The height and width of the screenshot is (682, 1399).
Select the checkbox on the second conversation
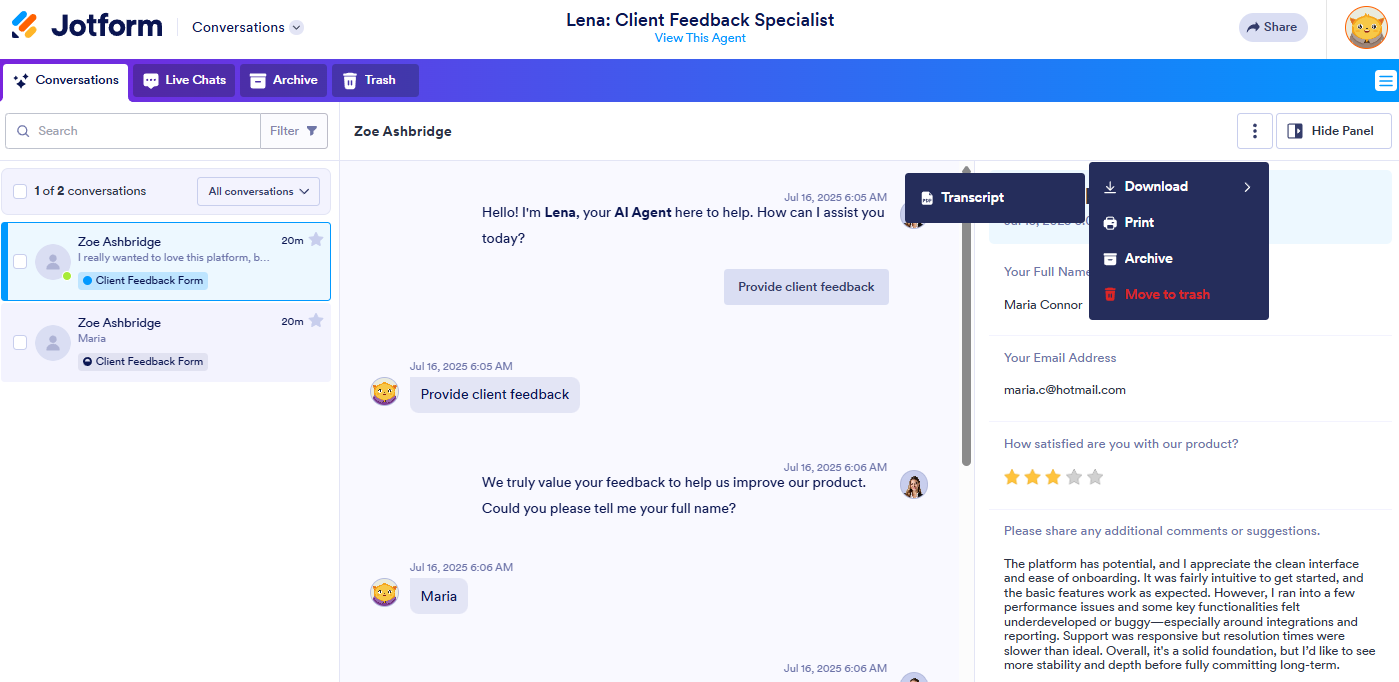19,340
